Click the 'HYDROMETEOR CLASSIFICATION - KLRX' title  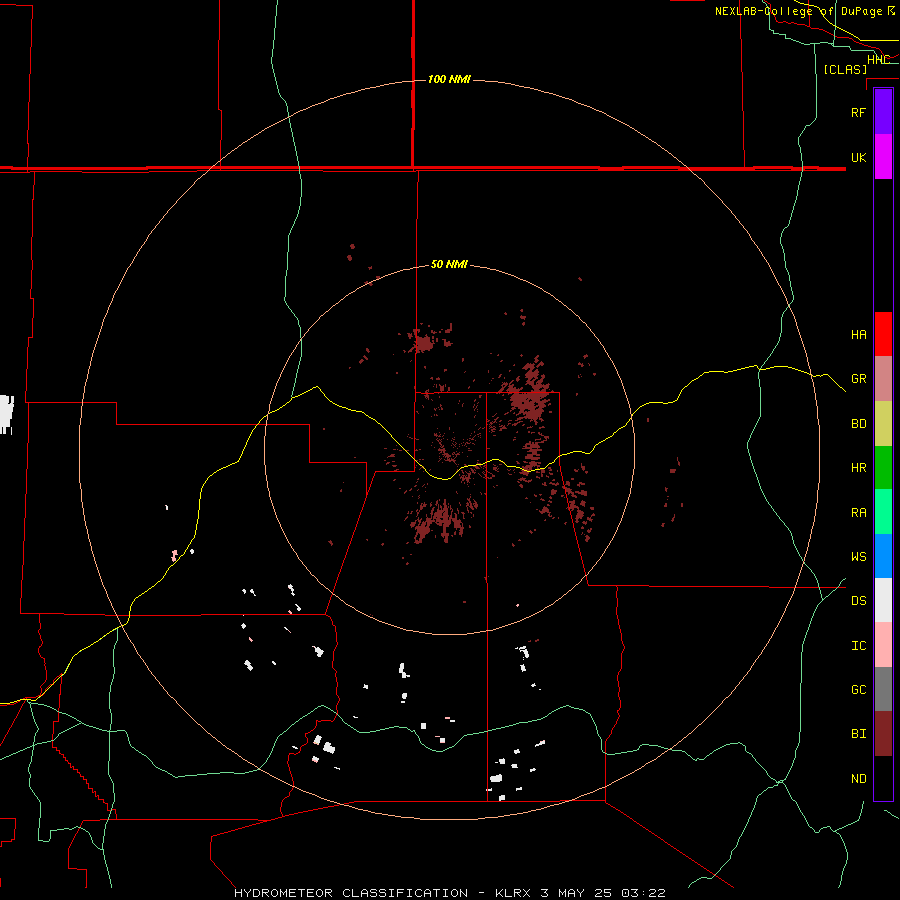tap(384, 893)
